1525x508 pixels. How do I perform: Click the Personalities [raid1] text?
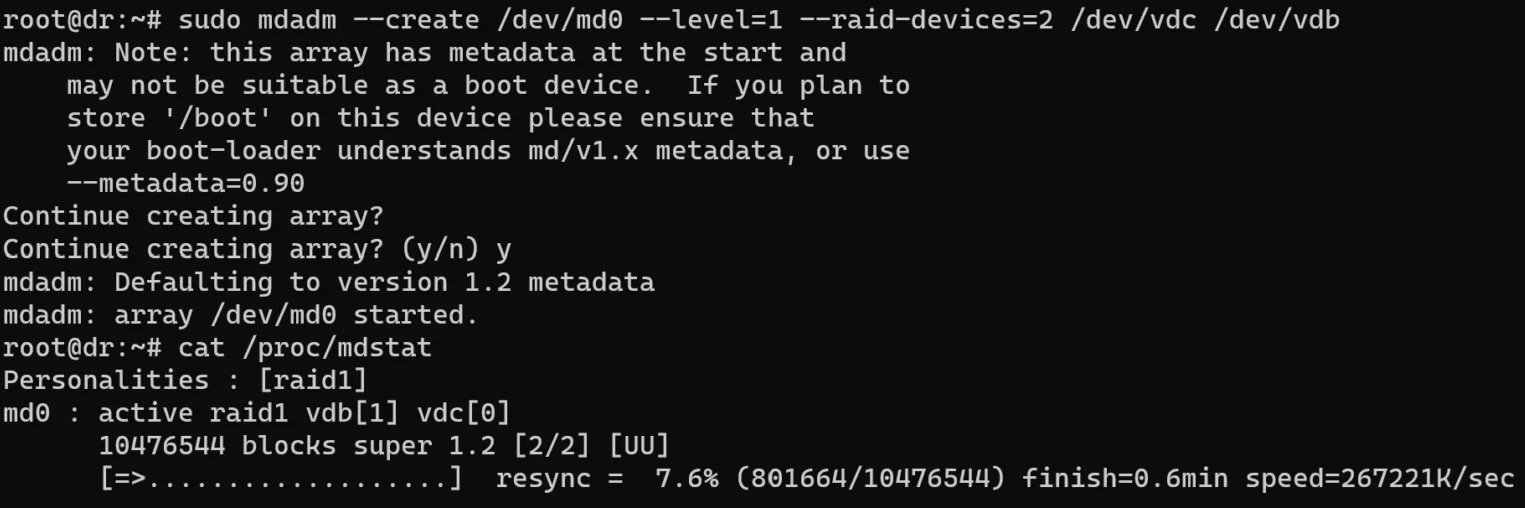coord(185,381)
